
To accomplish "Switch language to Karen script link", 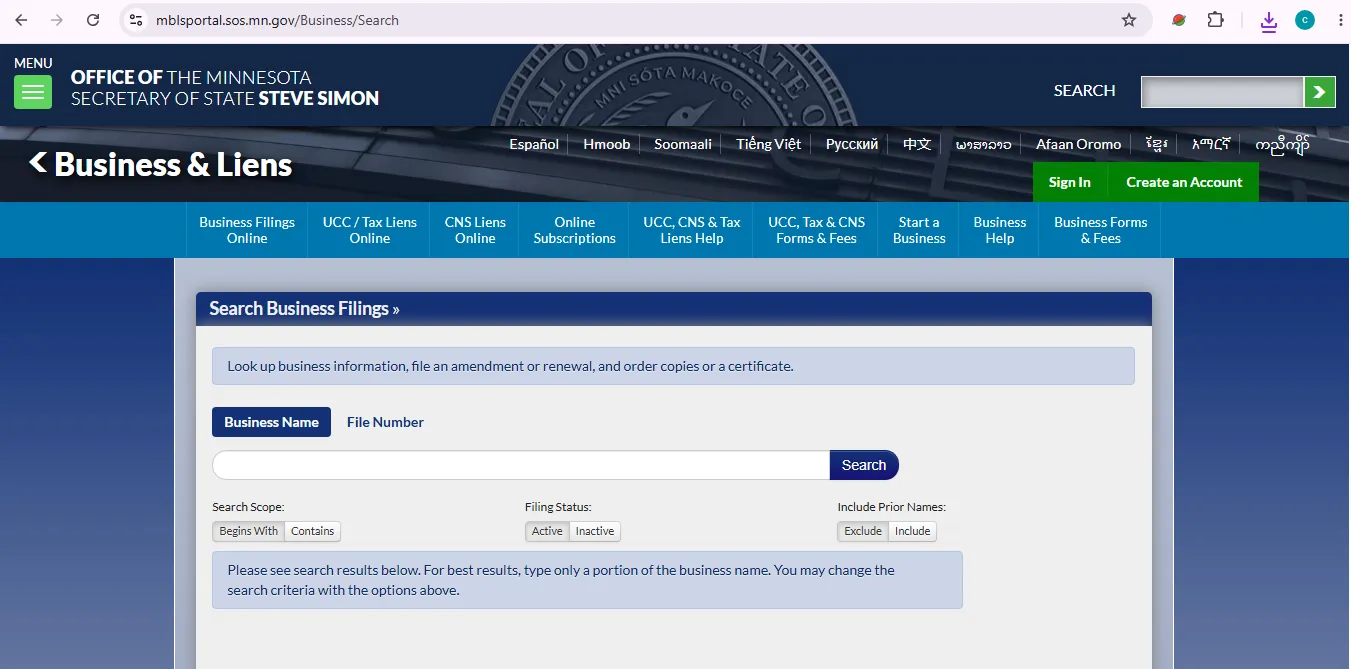I will [x=1282, y=145].
